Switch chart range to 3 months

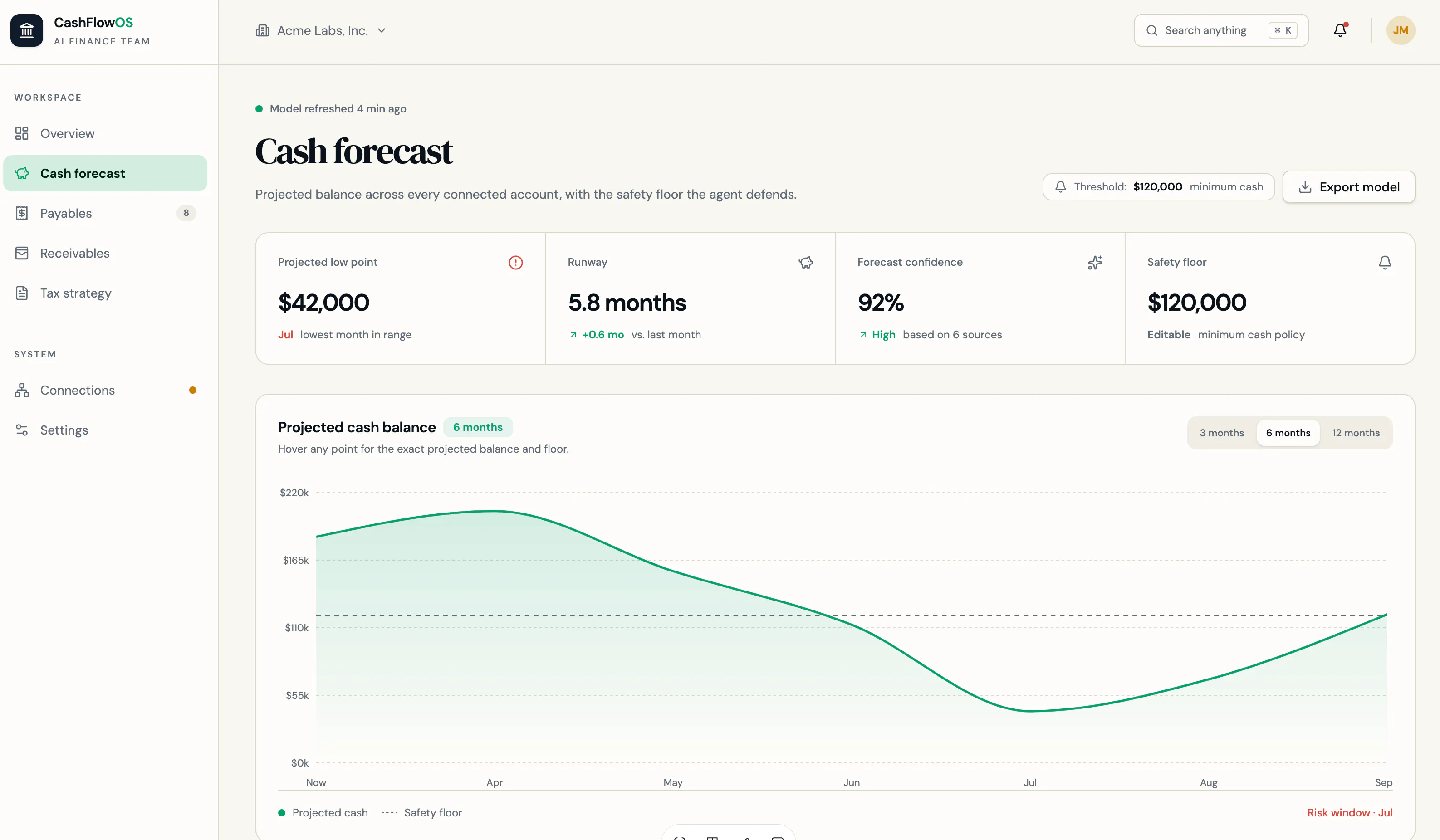point(1222,433)
